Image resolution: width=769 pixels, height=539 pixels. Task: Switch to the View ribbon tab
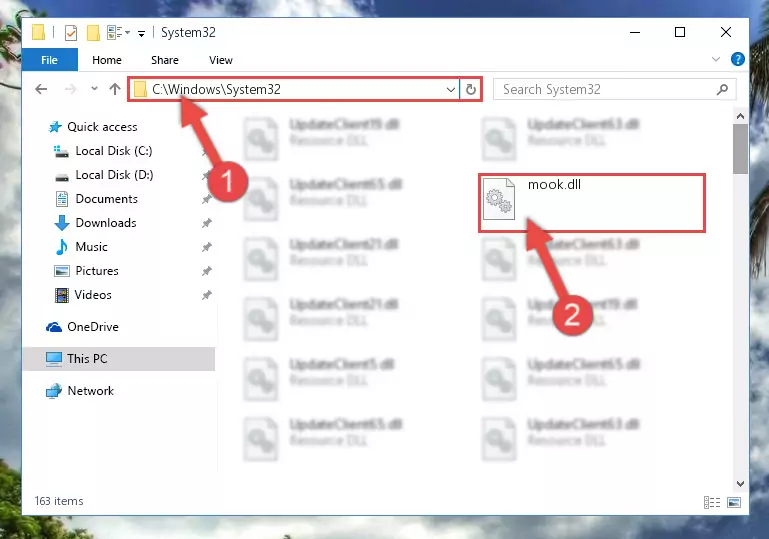pyautogui.click(x=221, y=60)
